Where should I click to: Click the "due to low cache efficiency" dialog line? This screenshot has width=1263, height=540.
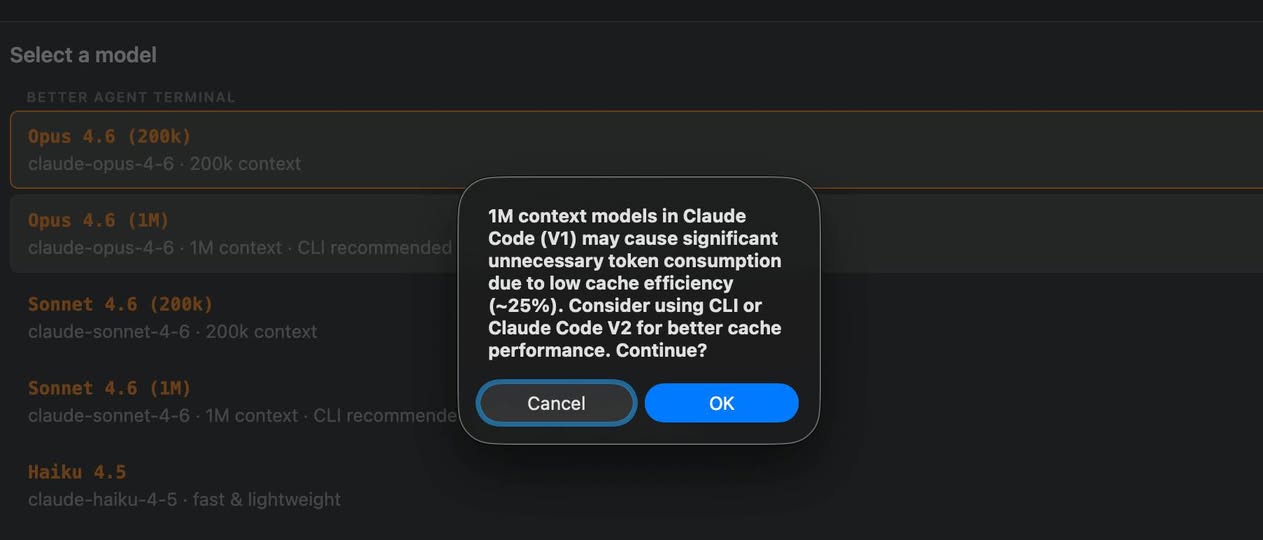tap(611, 283)
